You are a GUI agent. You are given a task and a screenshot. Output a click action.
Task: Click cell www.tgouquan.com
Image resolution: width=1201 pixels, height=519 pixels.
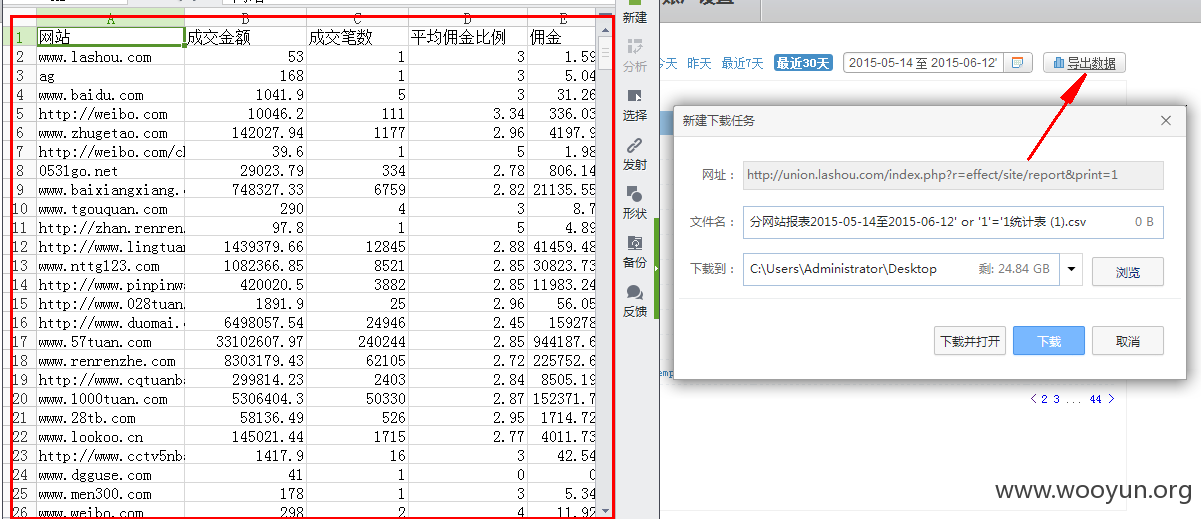(x=110, y=209)
